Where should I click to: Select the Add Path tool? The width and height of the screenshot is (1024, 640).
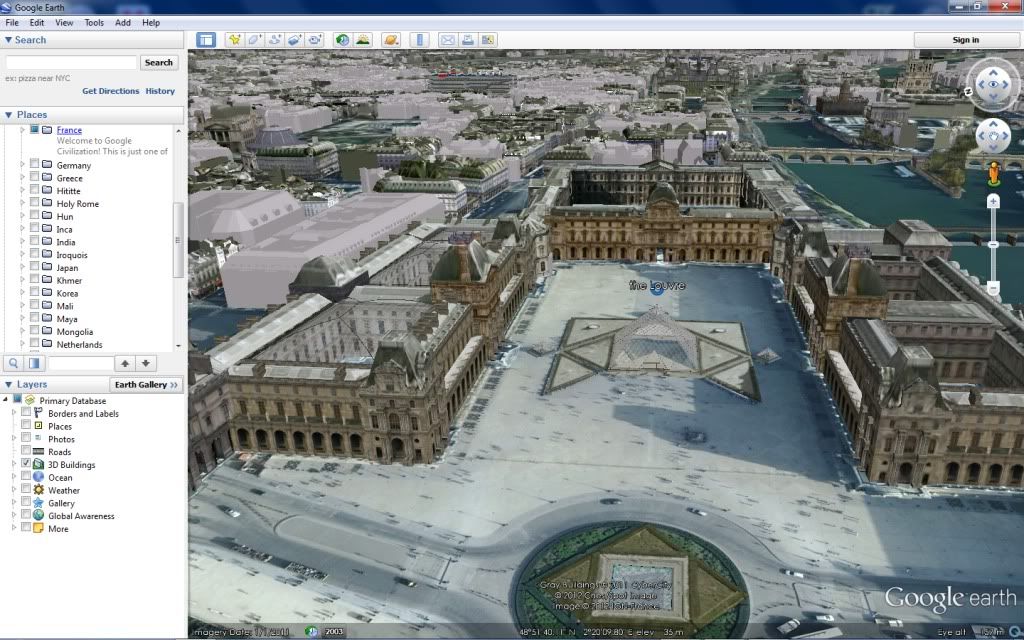tap(275, 40)
